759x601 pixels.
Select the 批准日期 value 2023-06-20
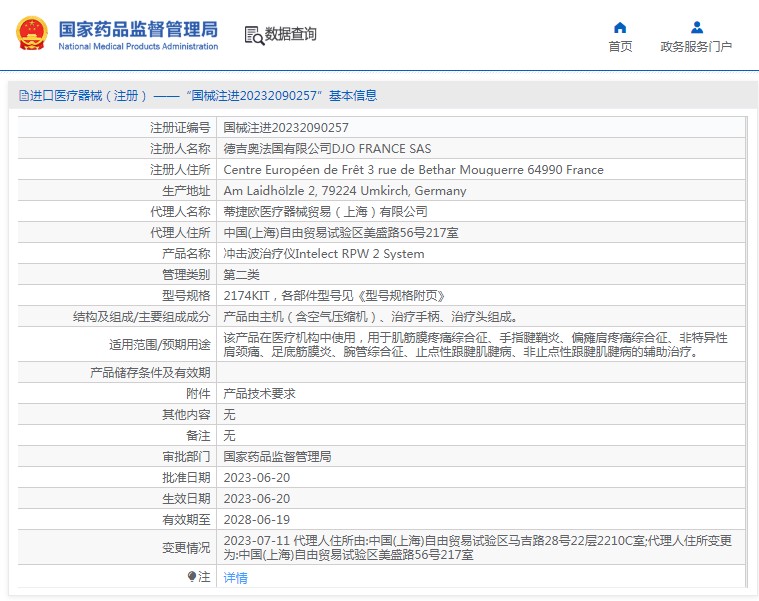tap(257, 478)
